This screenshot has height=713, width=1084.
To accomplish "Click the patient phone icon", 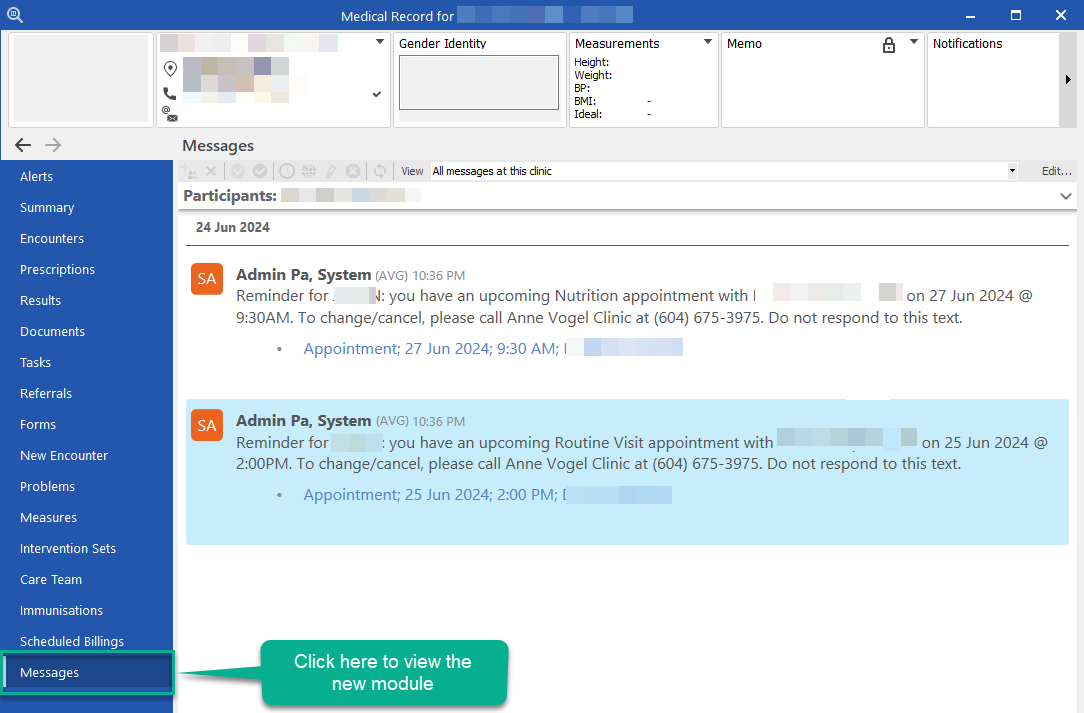I will (x=170, y=93).
